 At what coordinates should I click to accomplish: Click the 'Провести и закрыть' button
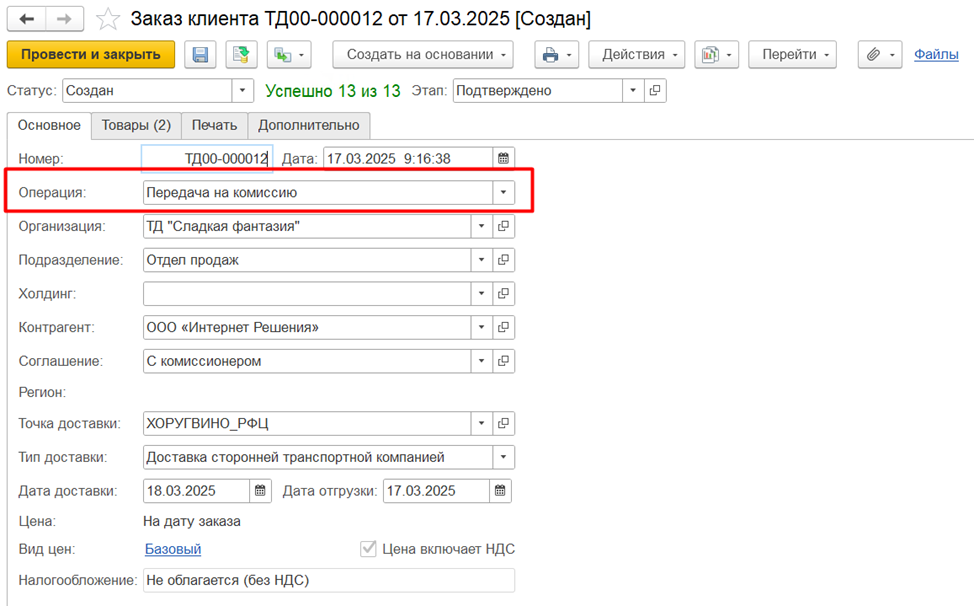(91, 55)
